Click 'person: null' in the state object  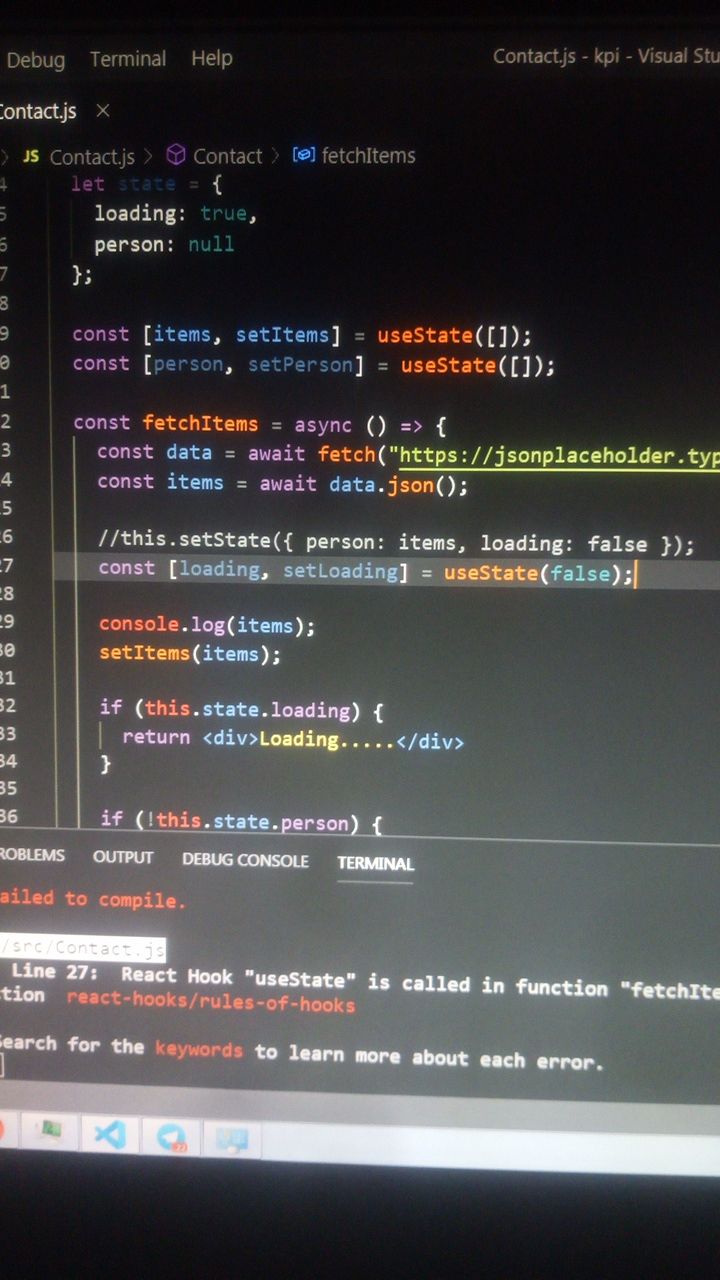click(164, 244)
